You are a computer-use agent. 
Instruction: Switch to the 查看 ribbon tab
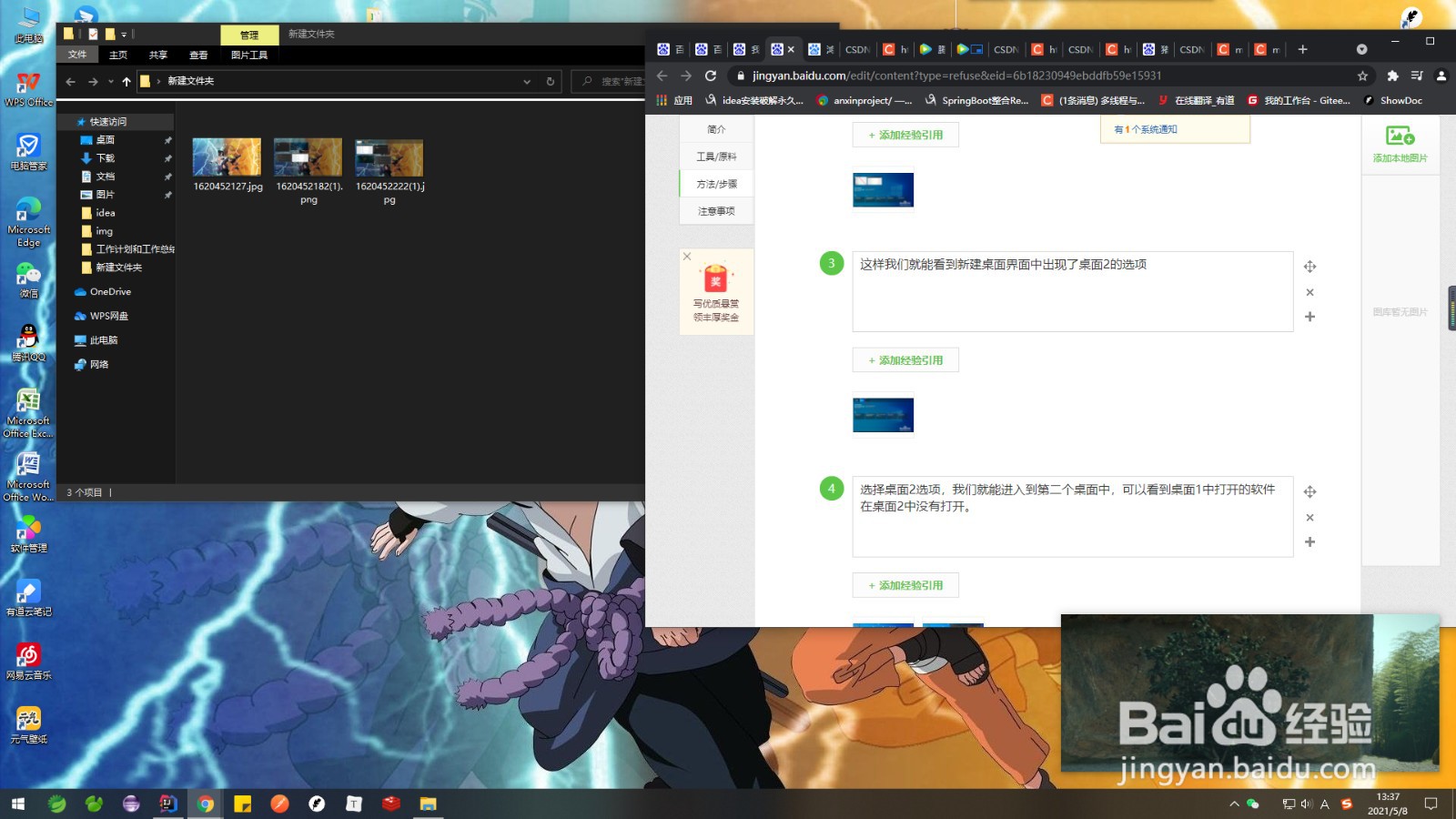198,56
